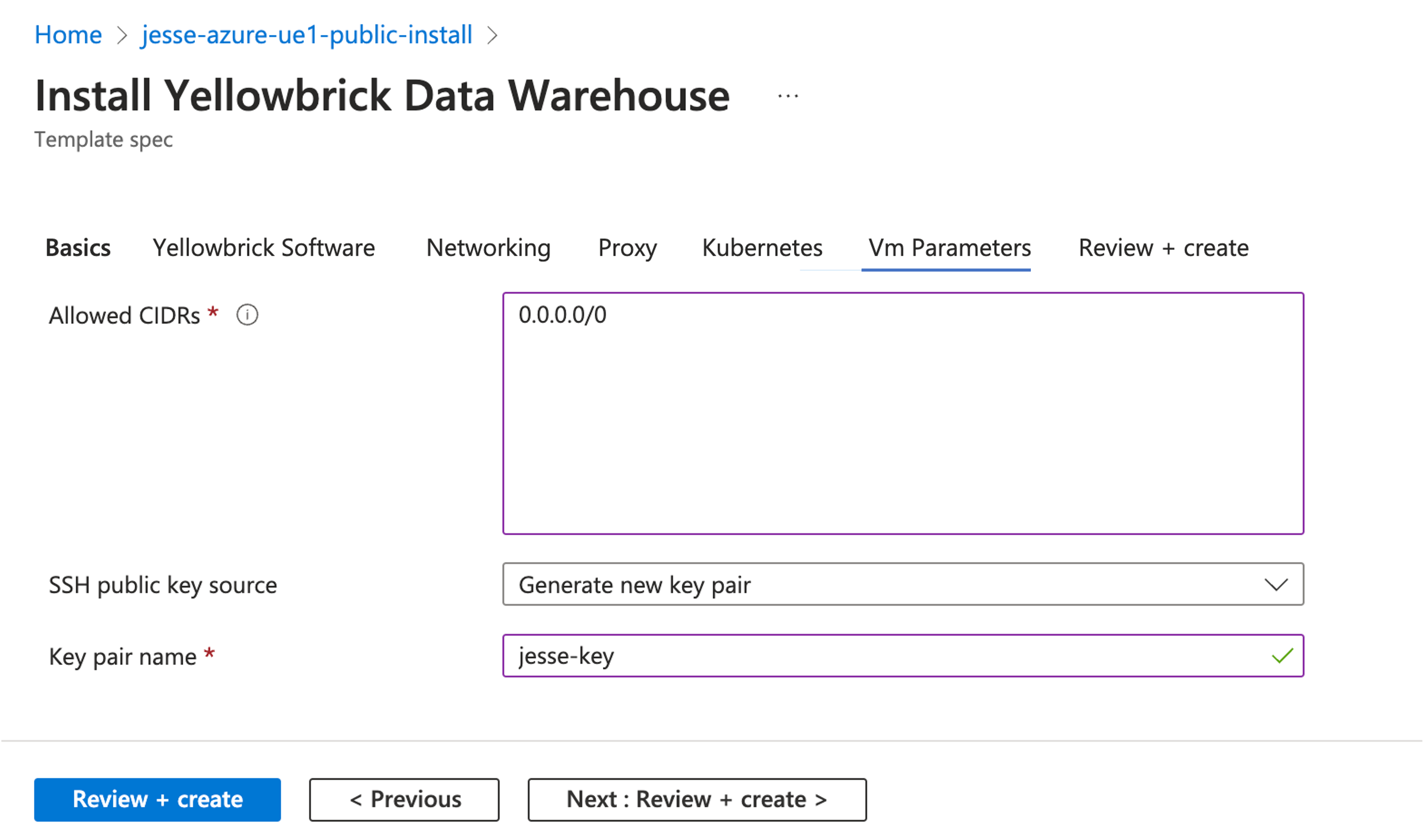Jump to Review + create tab
This screenshot has height=840, width=1423.
point(1164,248)
